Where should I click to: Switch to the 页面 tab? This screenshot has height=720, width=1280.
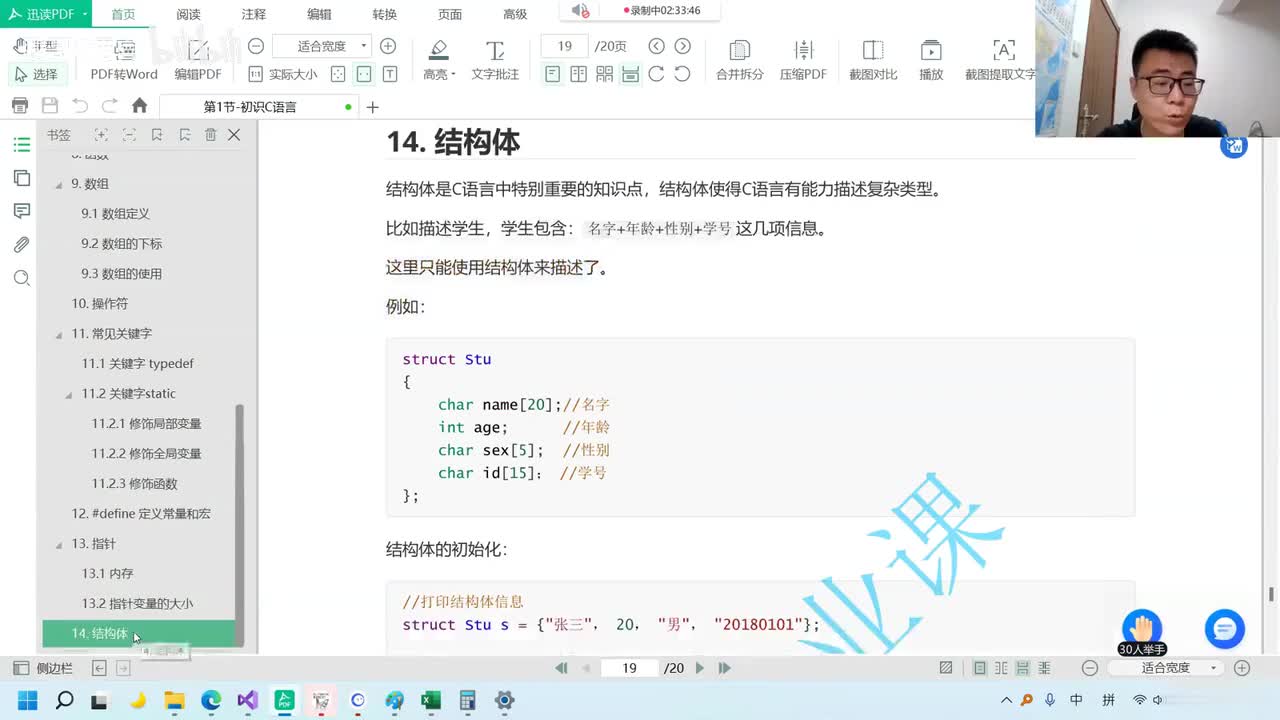[x=450, y=14]
